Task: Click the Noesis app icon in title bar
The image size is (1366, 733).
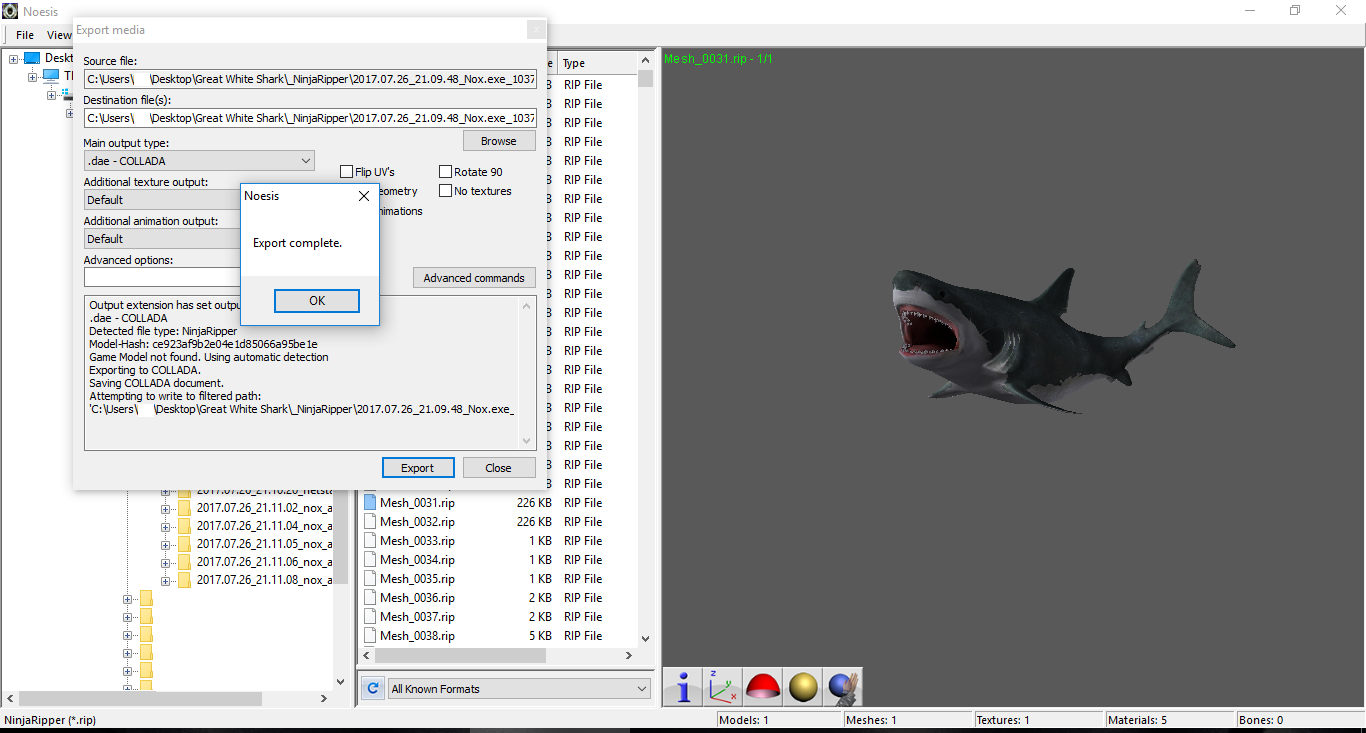Action: click(10, 11)
